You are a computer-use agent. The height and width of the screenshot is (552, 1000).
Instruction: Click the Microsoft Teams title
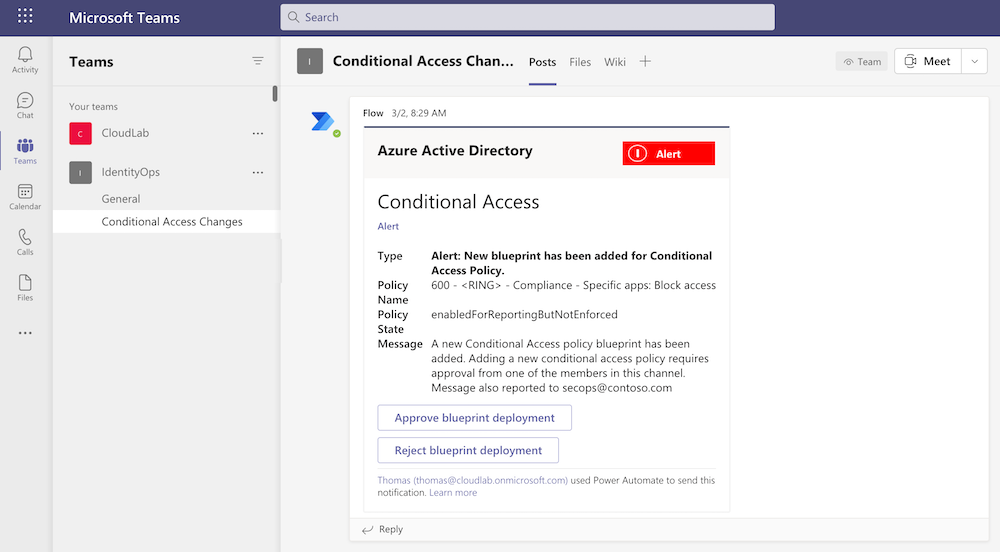coord(124,18)
